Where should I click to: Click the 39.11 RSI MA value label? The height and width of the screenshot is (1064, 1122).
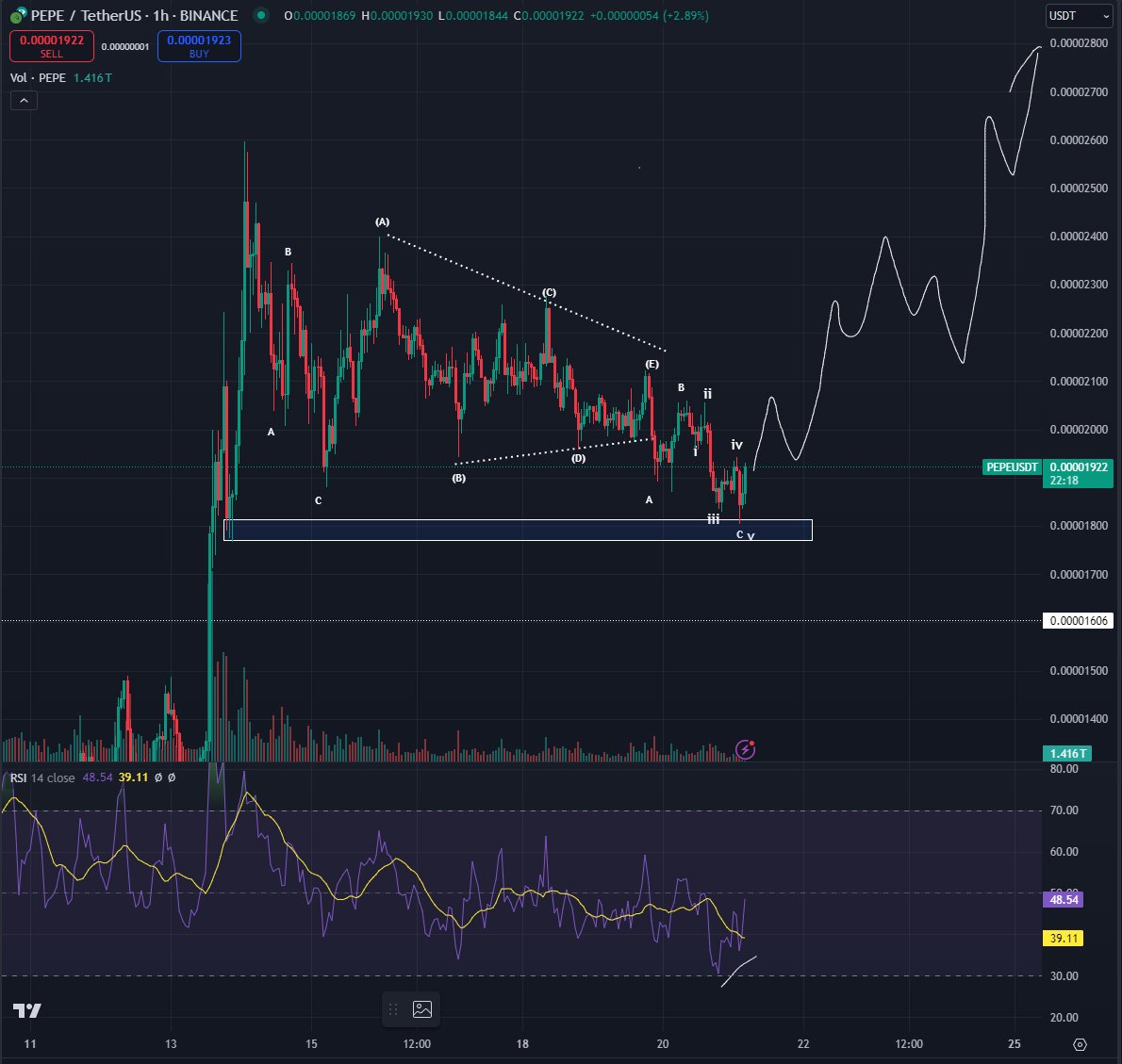[x=1064, y=938]
